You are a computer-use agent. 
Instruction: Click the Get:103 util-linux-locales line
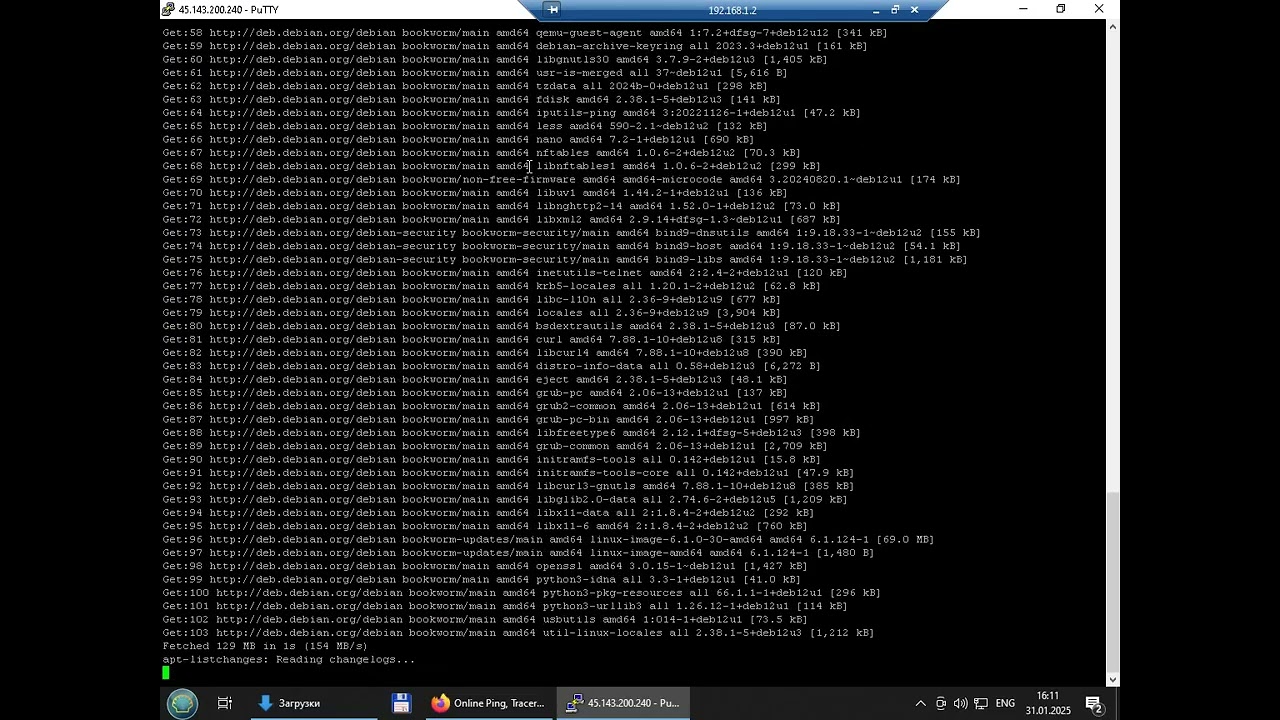coord(518,633)
